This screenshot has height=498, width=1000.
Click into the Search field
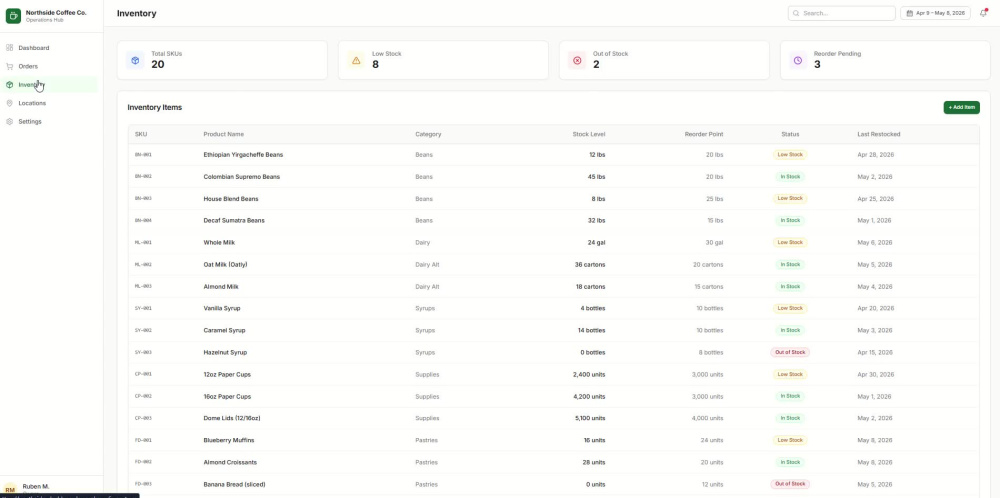coord(842,13)
